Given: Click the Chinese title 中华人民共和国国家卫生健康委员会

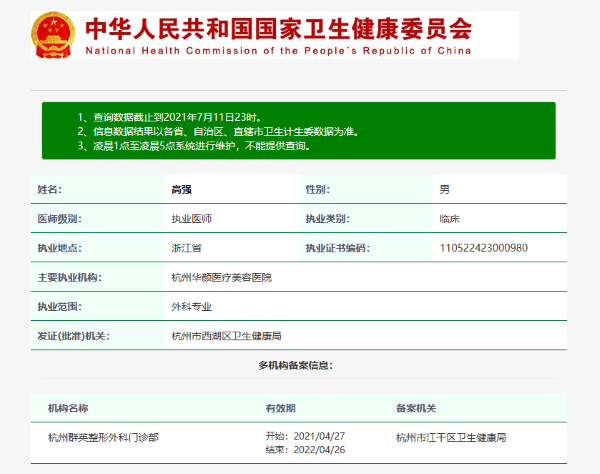Looking at the screenshot, I should pyautogui.click(x=278, y=29).
